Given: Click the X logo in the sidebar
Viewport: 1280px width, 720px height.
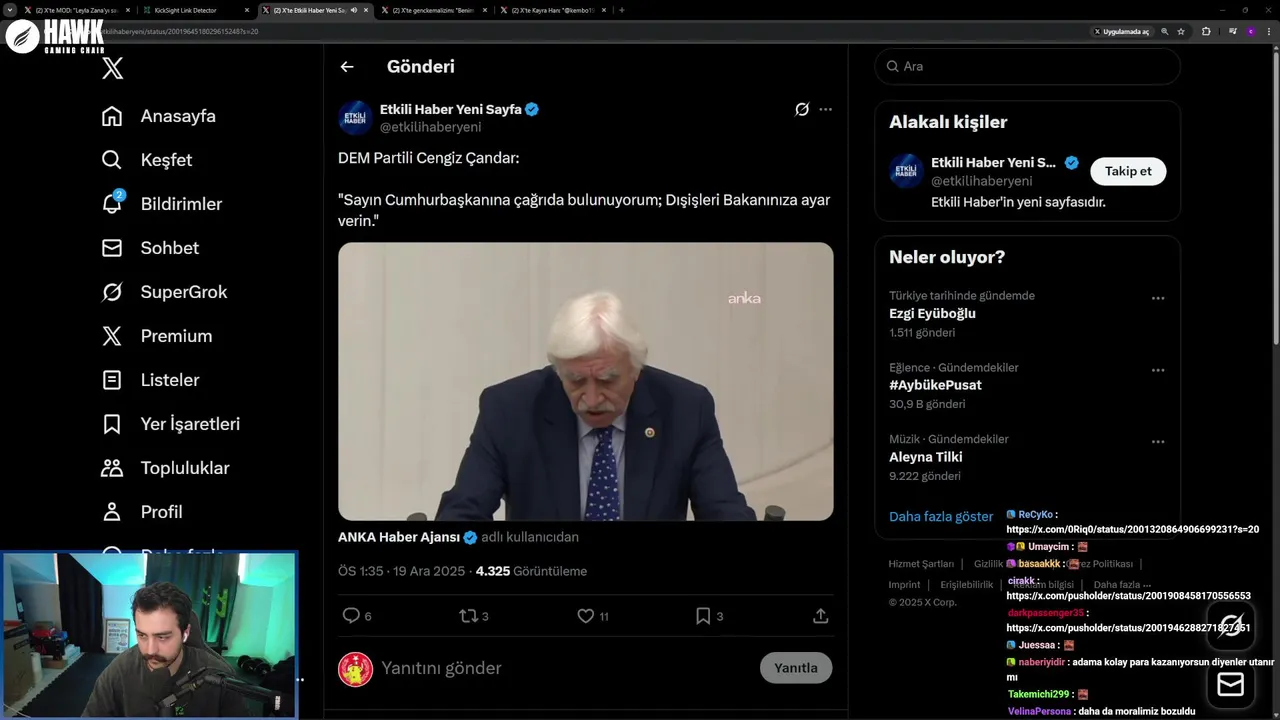Looking at the screenshot, I should (113, 68).
